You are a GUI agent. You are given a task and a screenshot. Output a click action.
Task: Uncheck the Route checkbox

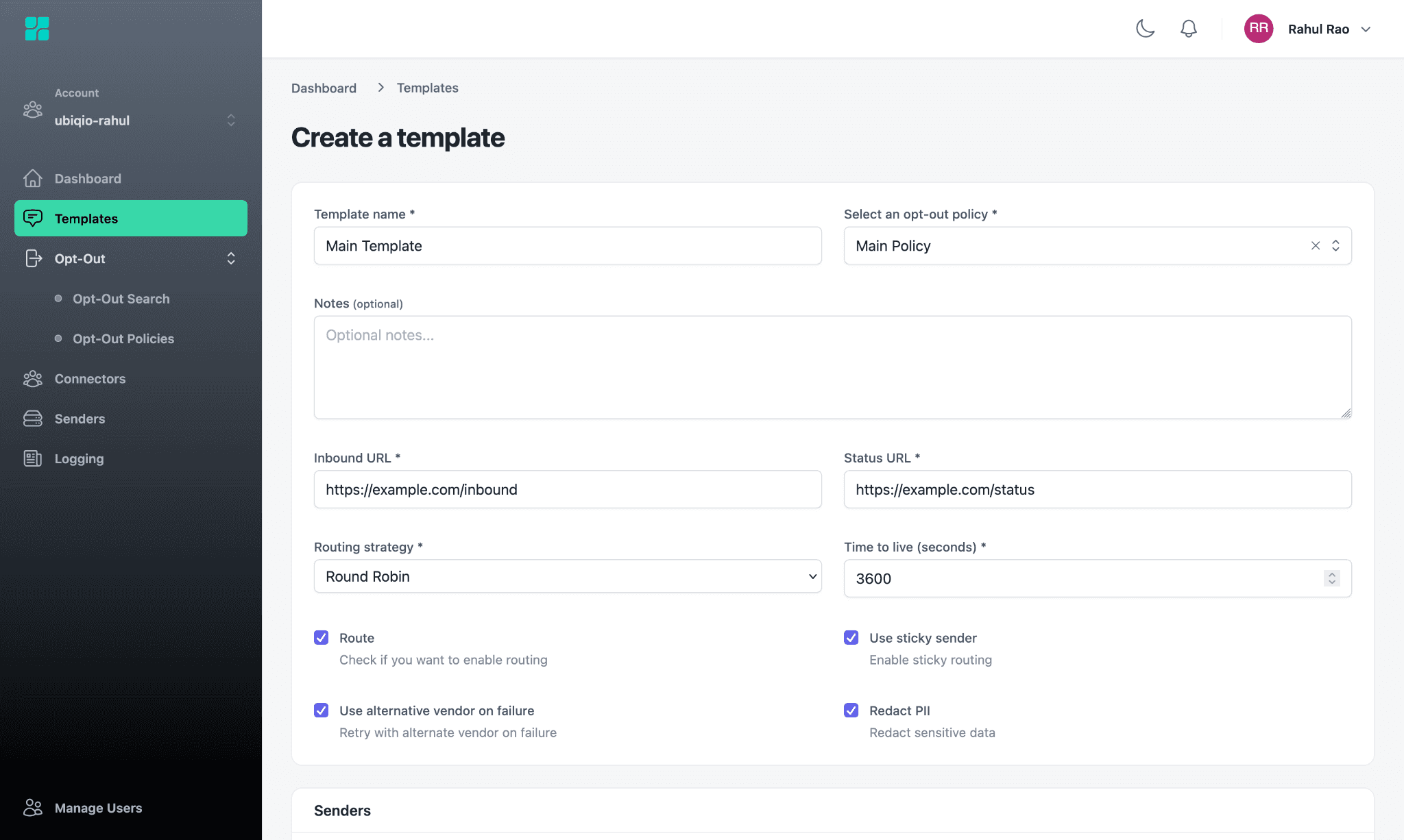(321, 638)
